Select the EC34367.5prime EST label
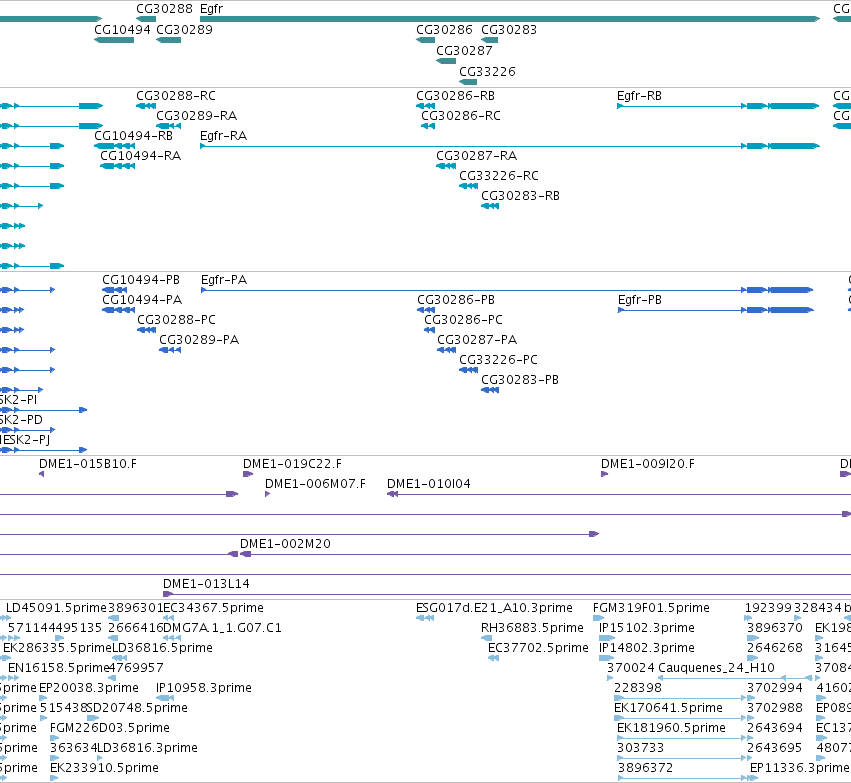The height and width of the screenshot is (783, 851). (213, 608)
